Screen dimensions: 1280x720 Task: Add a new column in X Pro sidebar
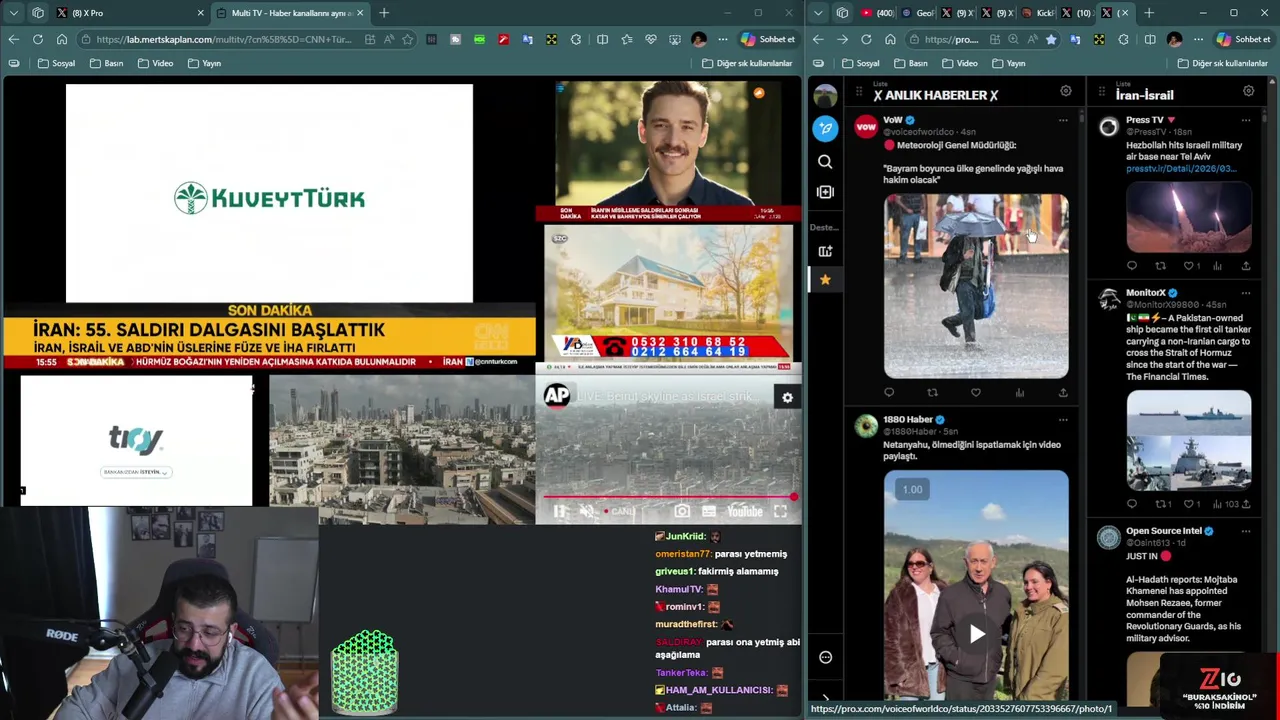click(x=825, y=192)
